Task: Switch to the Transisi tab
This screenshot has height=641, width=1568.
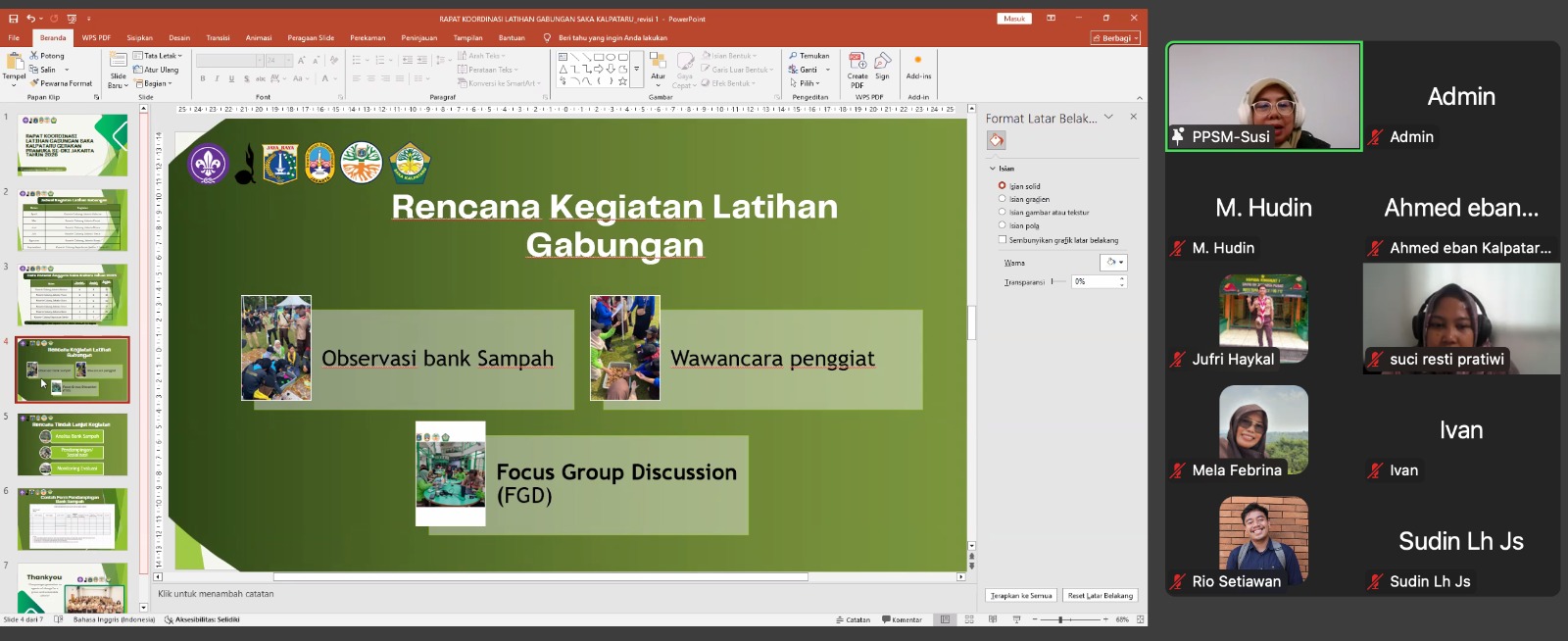Action: 218,38
